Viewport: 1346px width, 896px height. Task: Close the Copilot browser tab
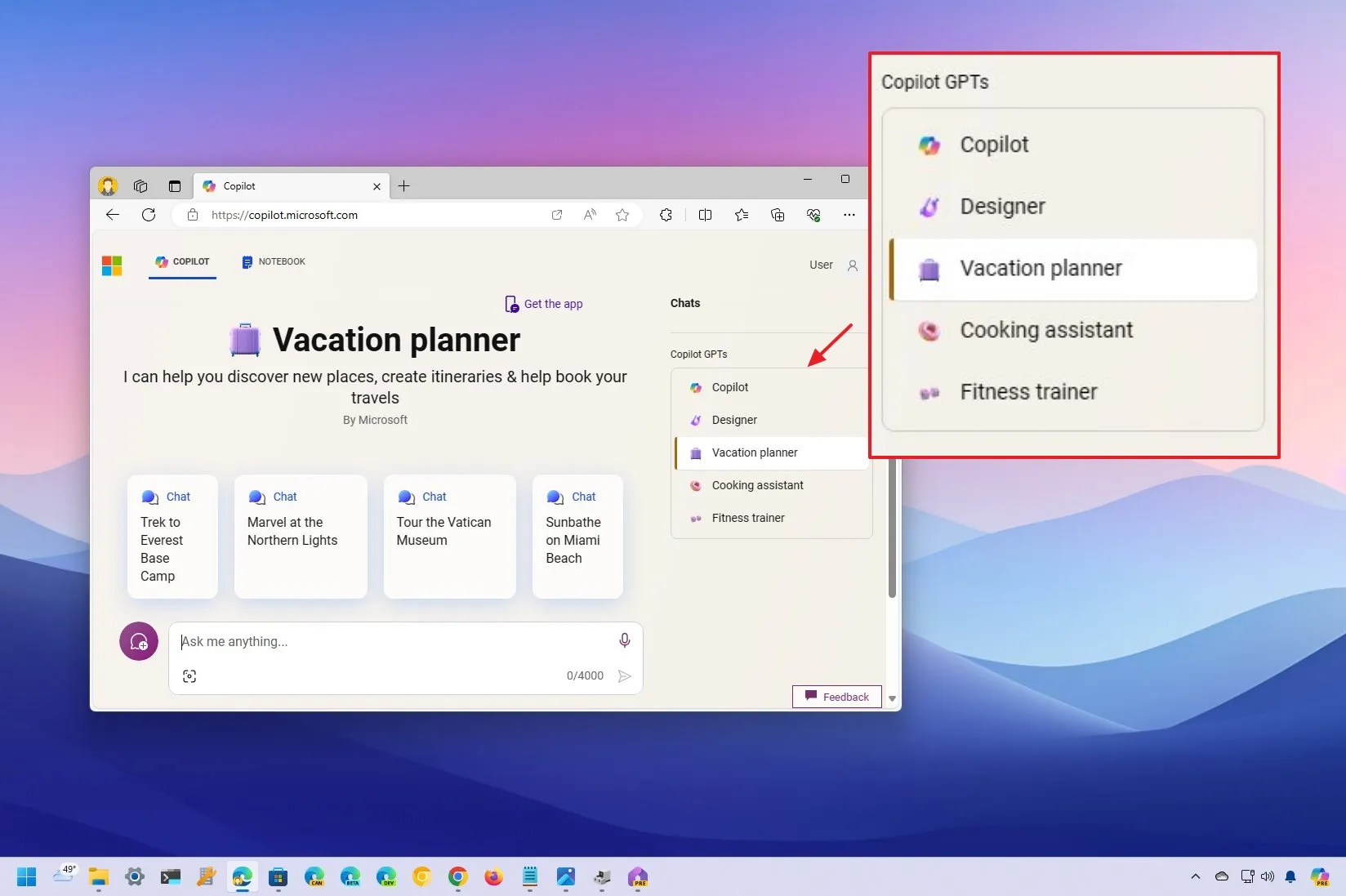377,186
